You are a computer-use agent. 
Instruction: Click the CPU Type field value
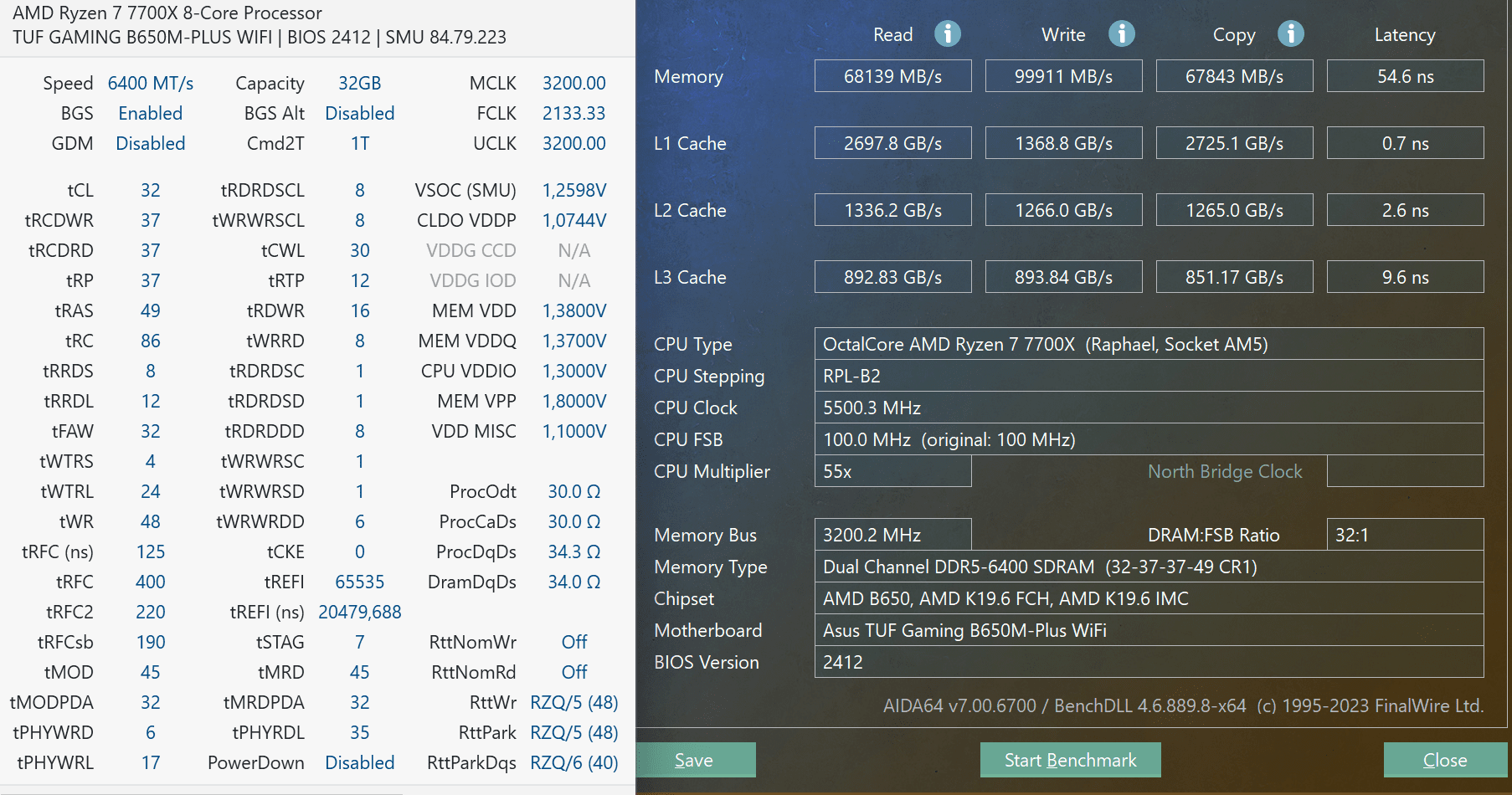(x=1149, y=344)
